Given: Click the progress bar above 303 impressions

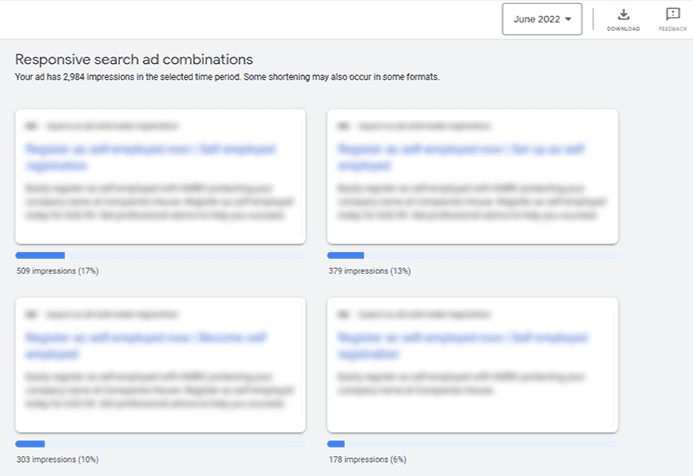Looking at the screenshot, I should click(x=160, y=444).
